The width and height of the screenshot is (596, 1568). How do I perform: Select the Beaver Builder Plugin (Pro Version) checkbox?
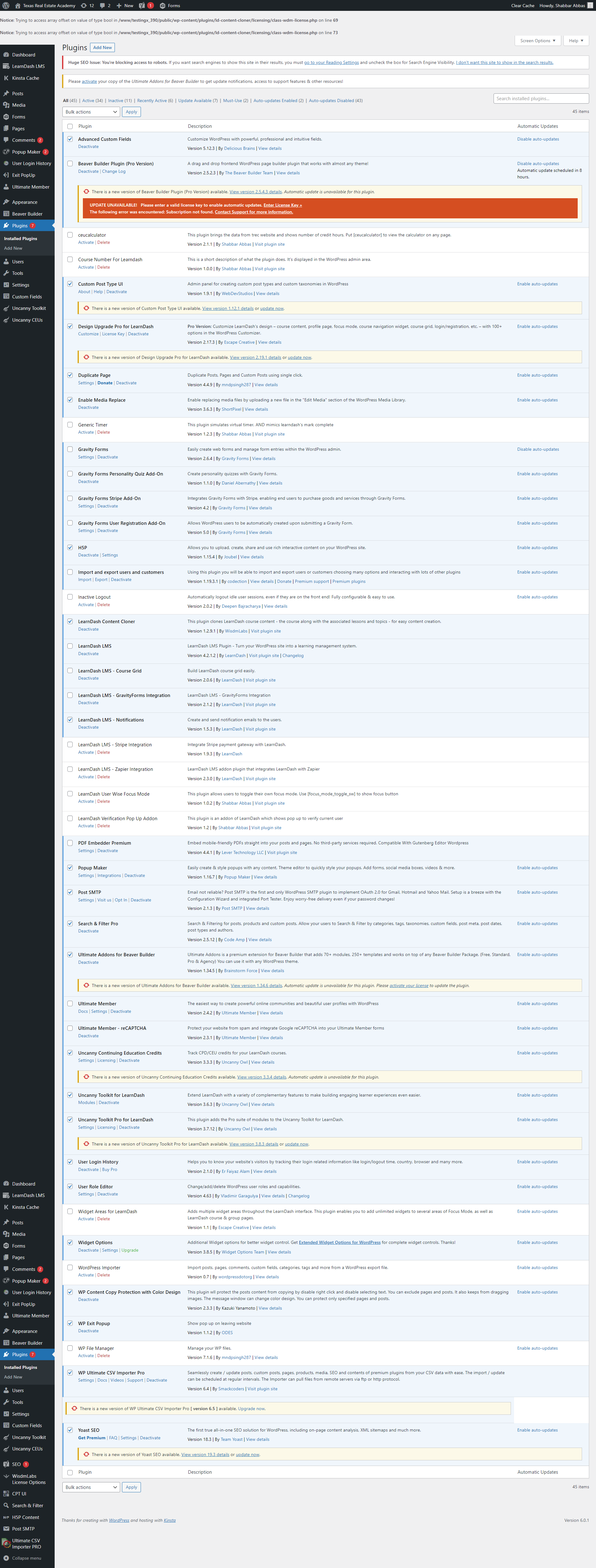coord(70,164)
